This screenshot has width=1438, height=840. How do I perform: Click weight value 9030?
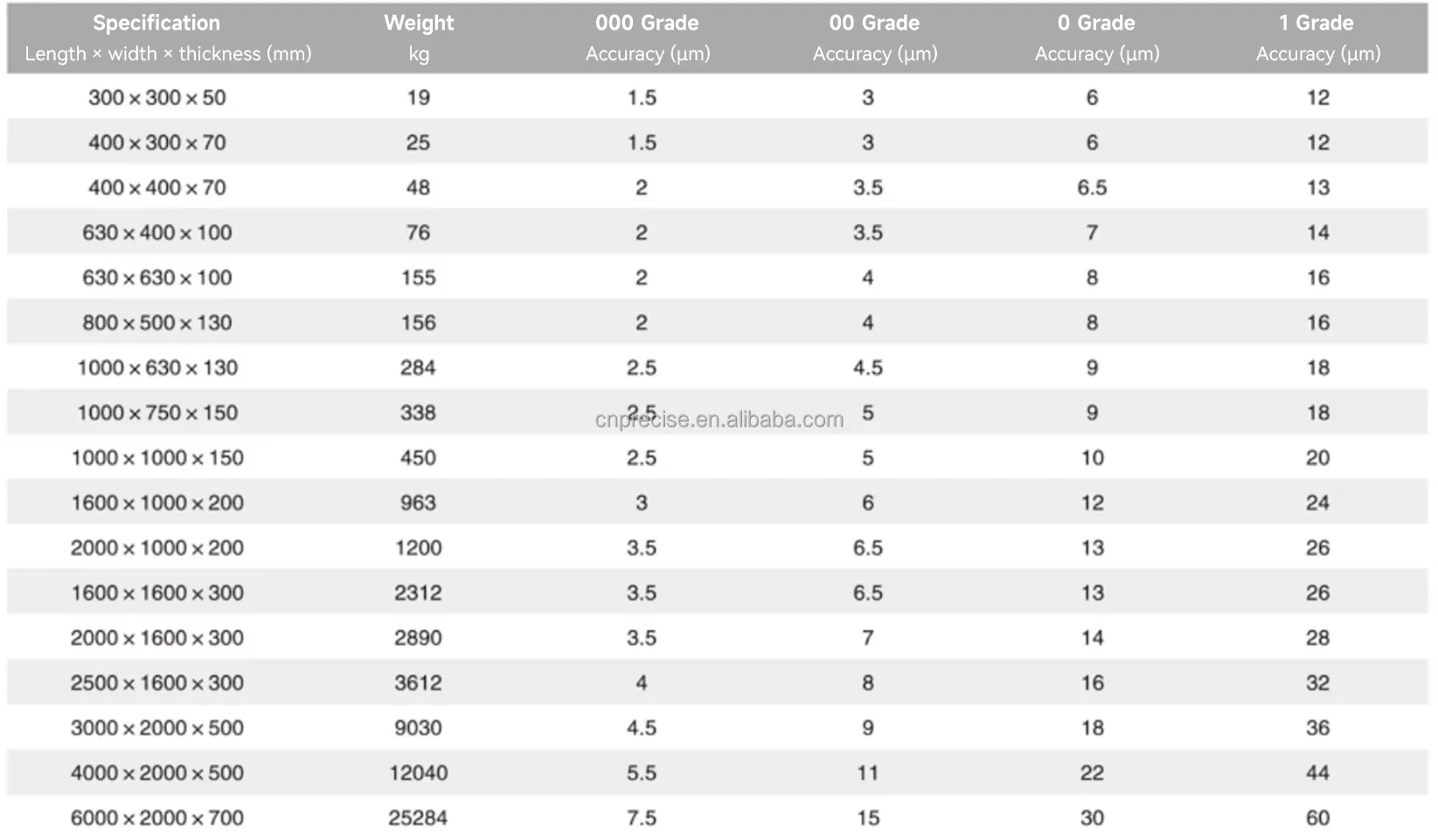(x=418, y=728)
